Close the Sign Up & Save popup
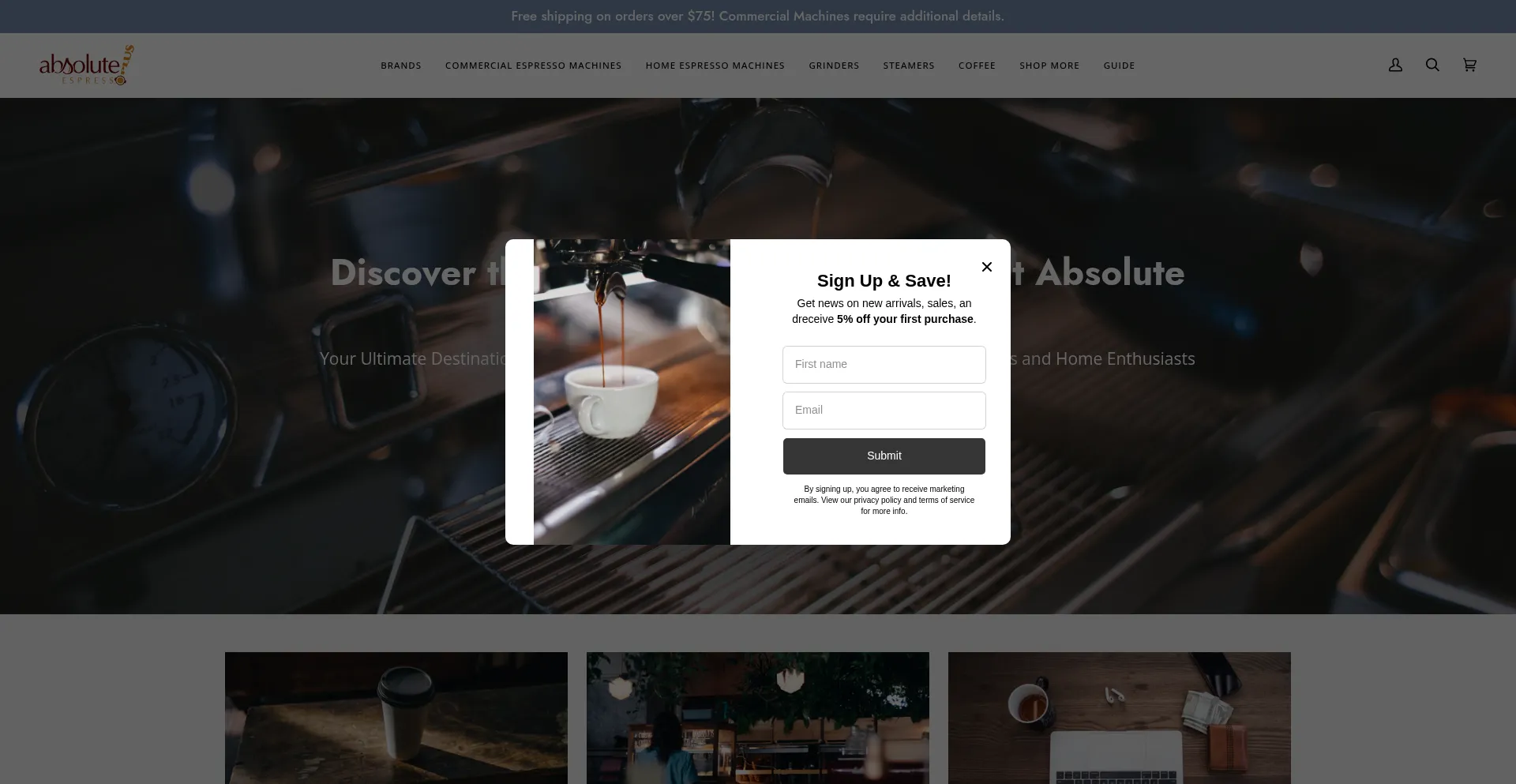 pyautogui.click(x=986, y=267)
